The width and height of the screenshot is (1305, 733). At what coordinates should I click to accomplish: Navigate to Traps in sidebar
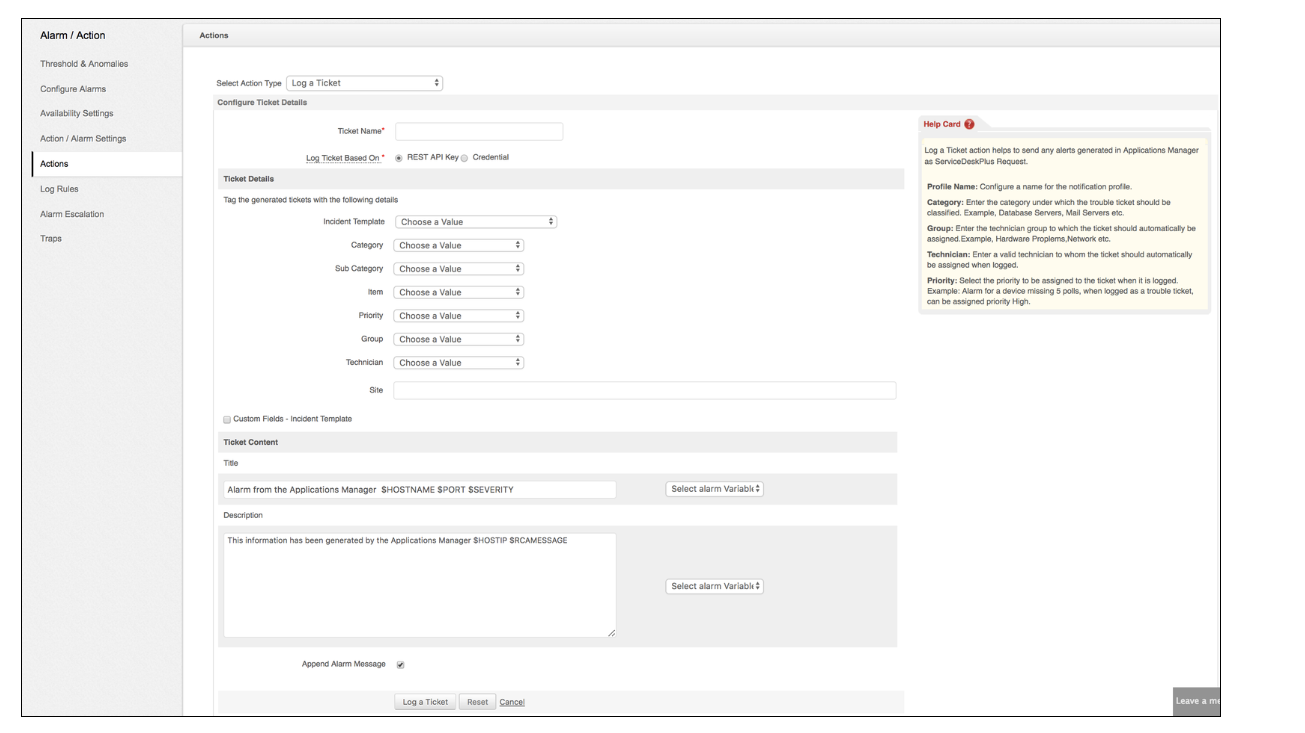(51, 239)
